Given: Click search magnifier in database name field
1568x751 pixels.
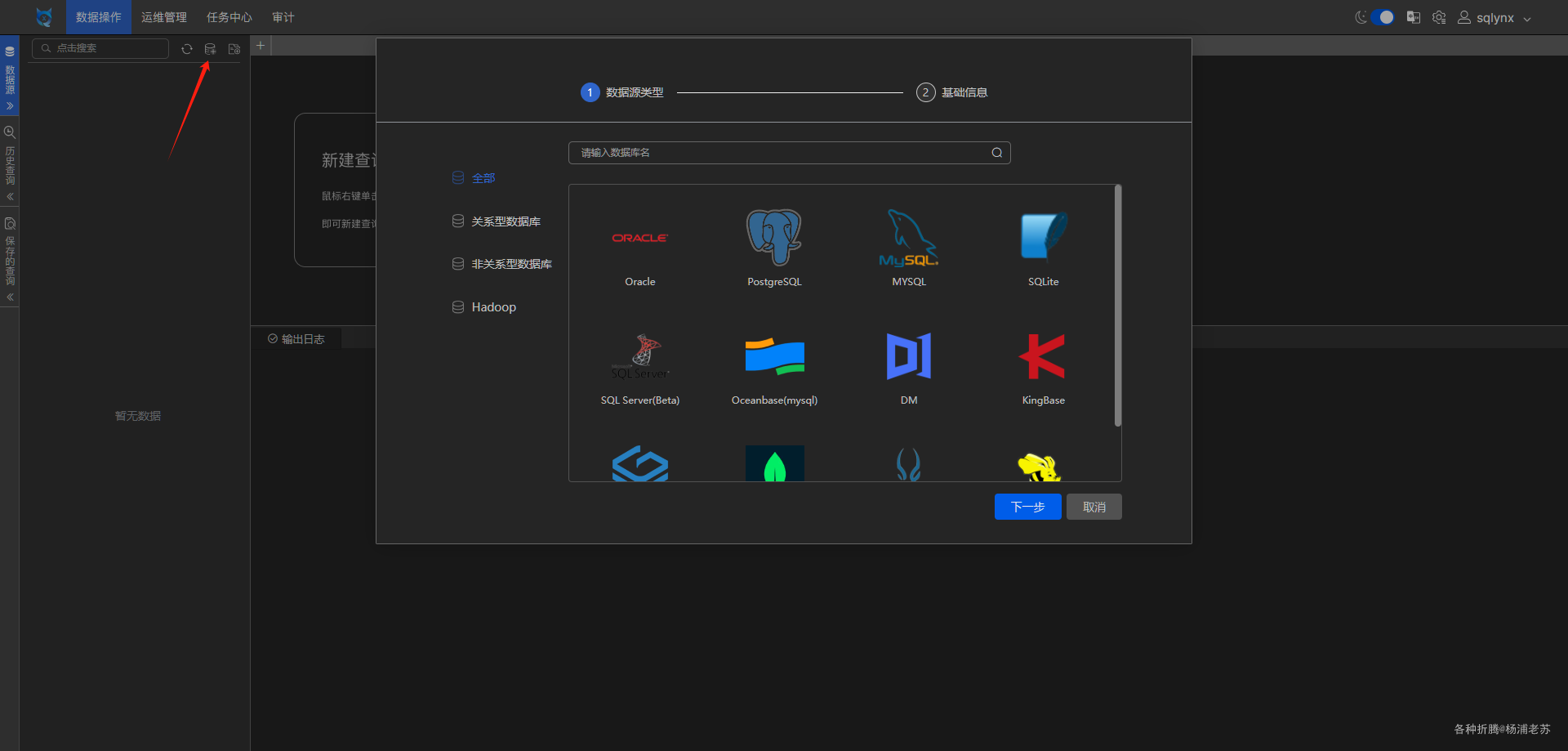Looking at the screenshot, I should click(x=997, y=153).
